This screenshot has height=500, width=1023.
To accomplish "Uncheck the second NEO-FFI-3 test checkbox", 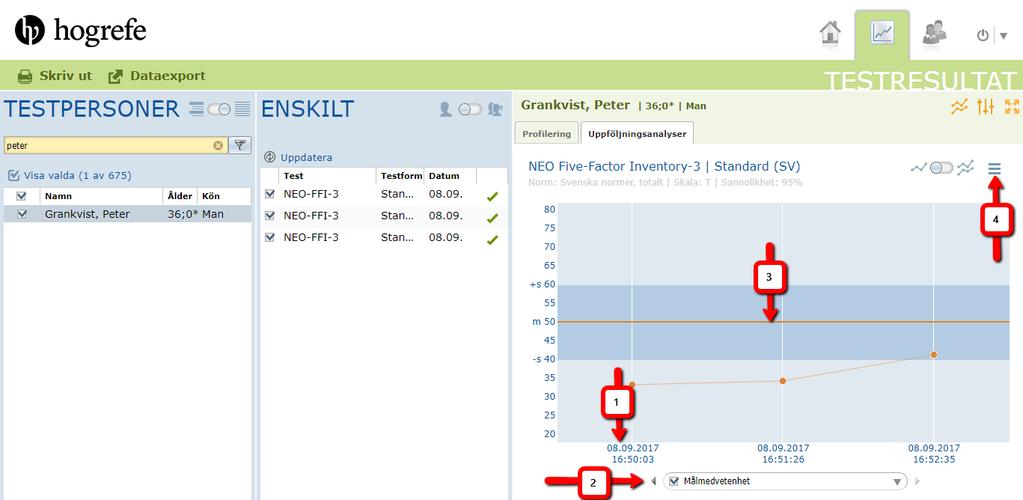I will pyautogui.click(x=270, y=215).
